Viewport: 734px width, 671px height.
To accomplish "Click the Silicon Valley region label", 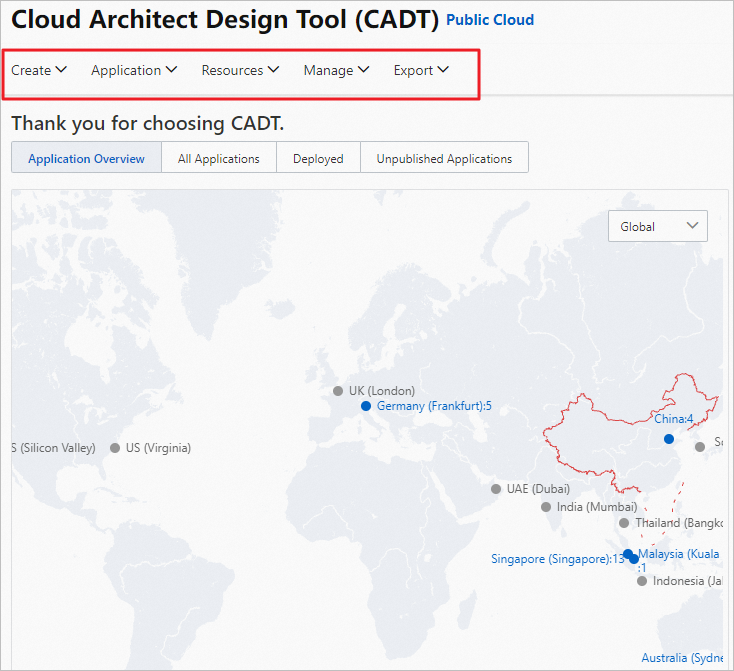I will [x=54, y=448].
